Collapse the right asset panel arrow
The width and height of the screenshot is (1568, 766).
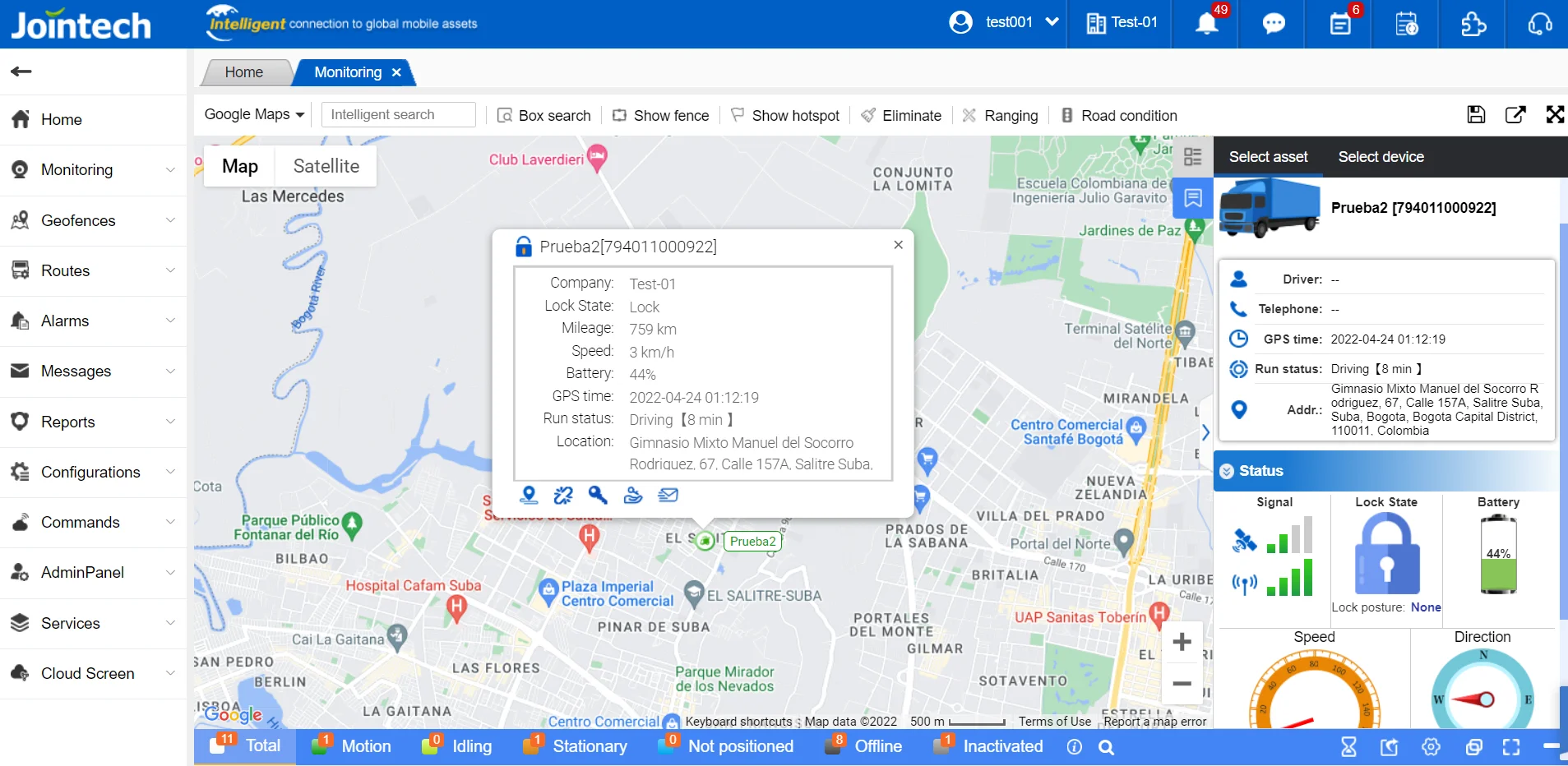point(1205,432)
